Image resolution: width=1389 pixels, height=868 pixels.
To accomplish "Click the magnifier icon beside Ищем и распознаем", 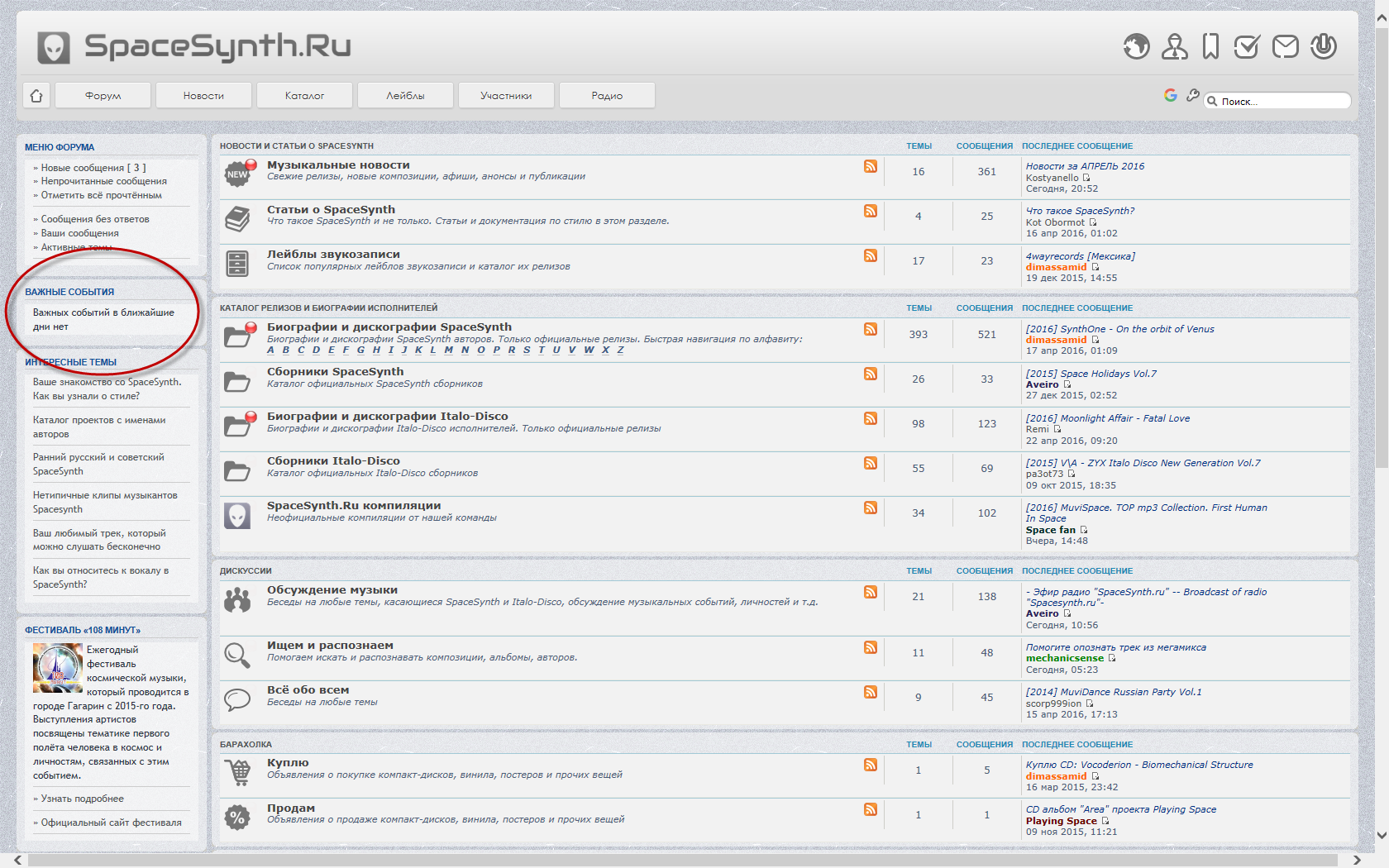I will tap(237, 655).
